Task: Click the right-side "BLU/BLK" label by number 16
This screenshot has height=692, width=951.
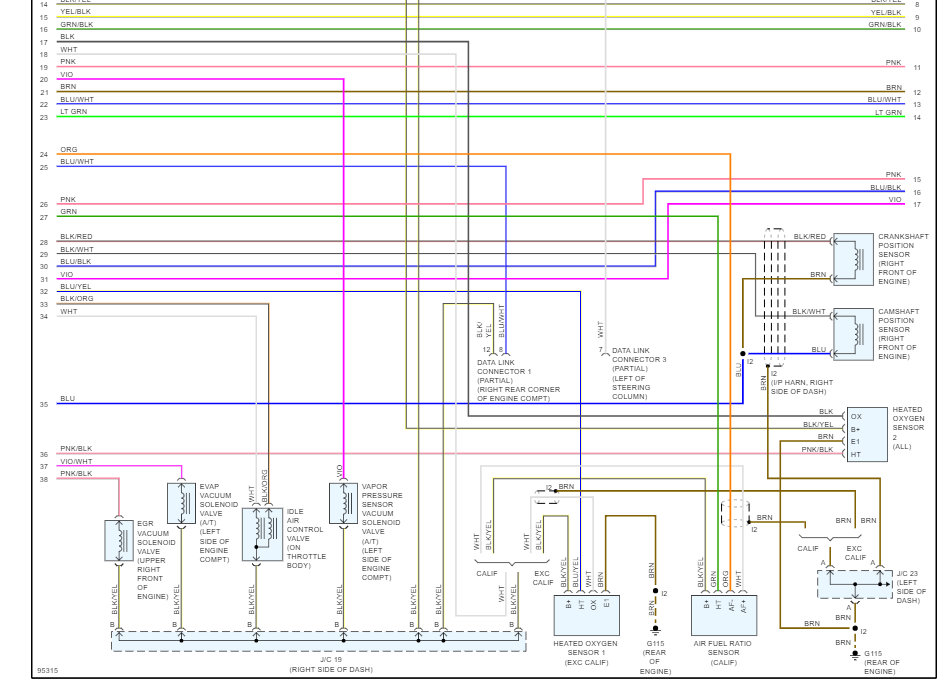Action: coord(886,187)
